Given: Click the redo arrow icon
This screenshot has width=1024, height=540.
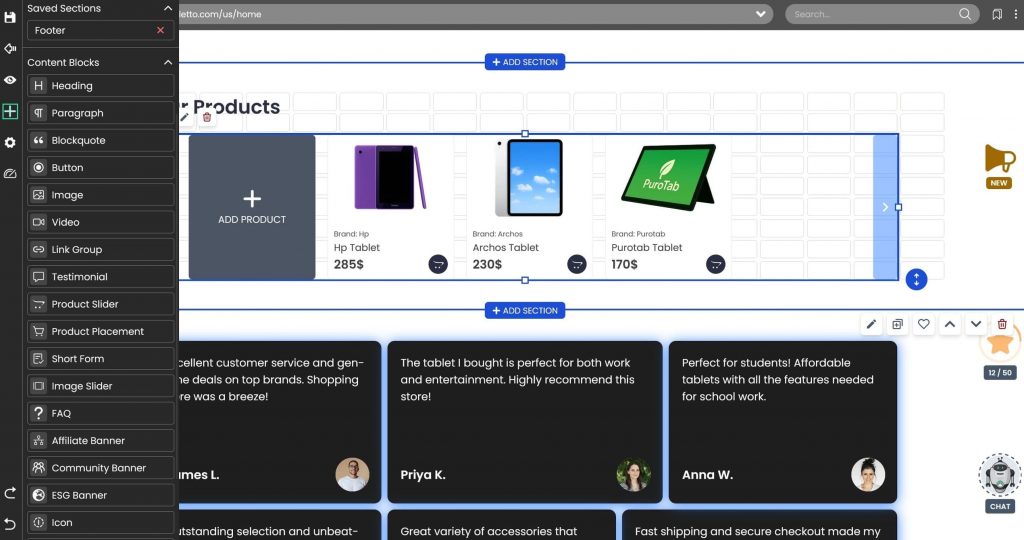Looking at the screenshot, I should pos(10,493).
